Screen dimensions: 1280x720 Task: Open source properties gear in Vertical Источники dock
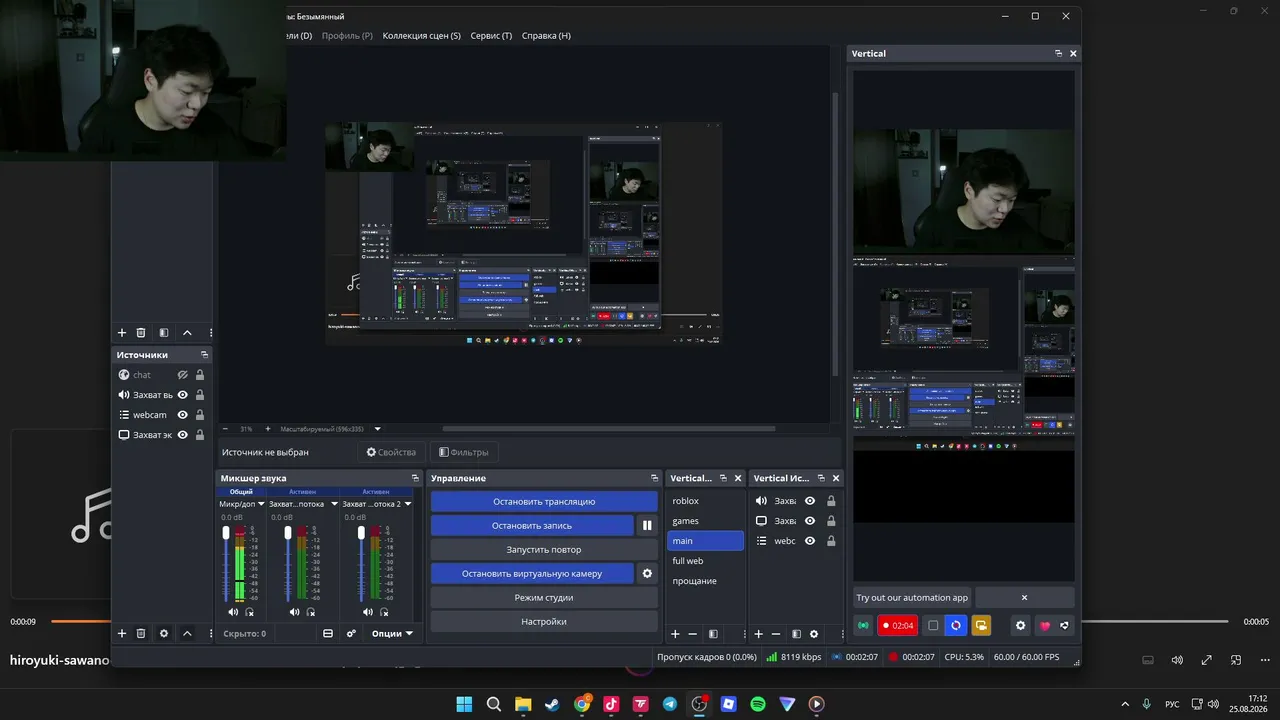coord(814,634)
